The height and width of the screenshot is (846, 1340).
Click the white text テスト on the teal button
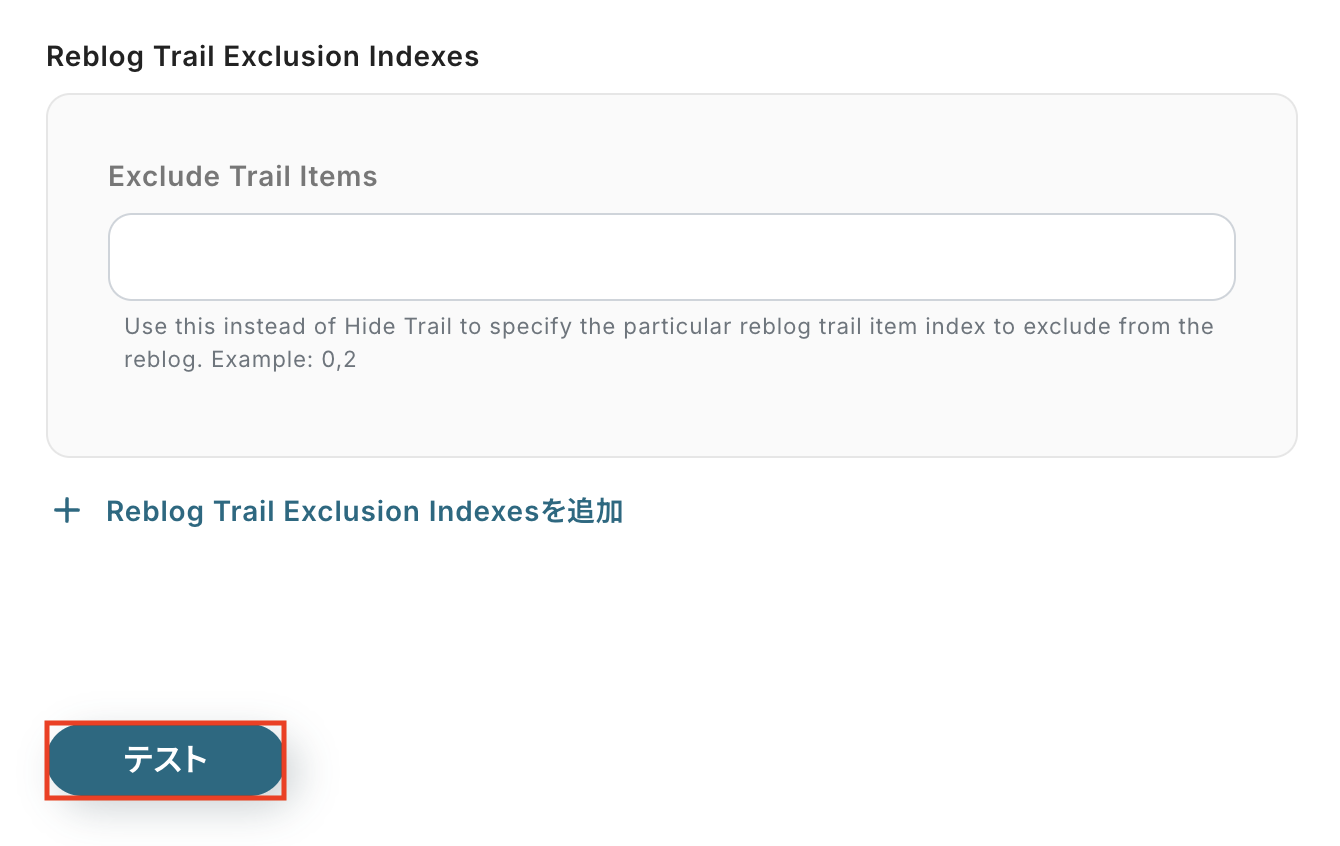point(166,760)
